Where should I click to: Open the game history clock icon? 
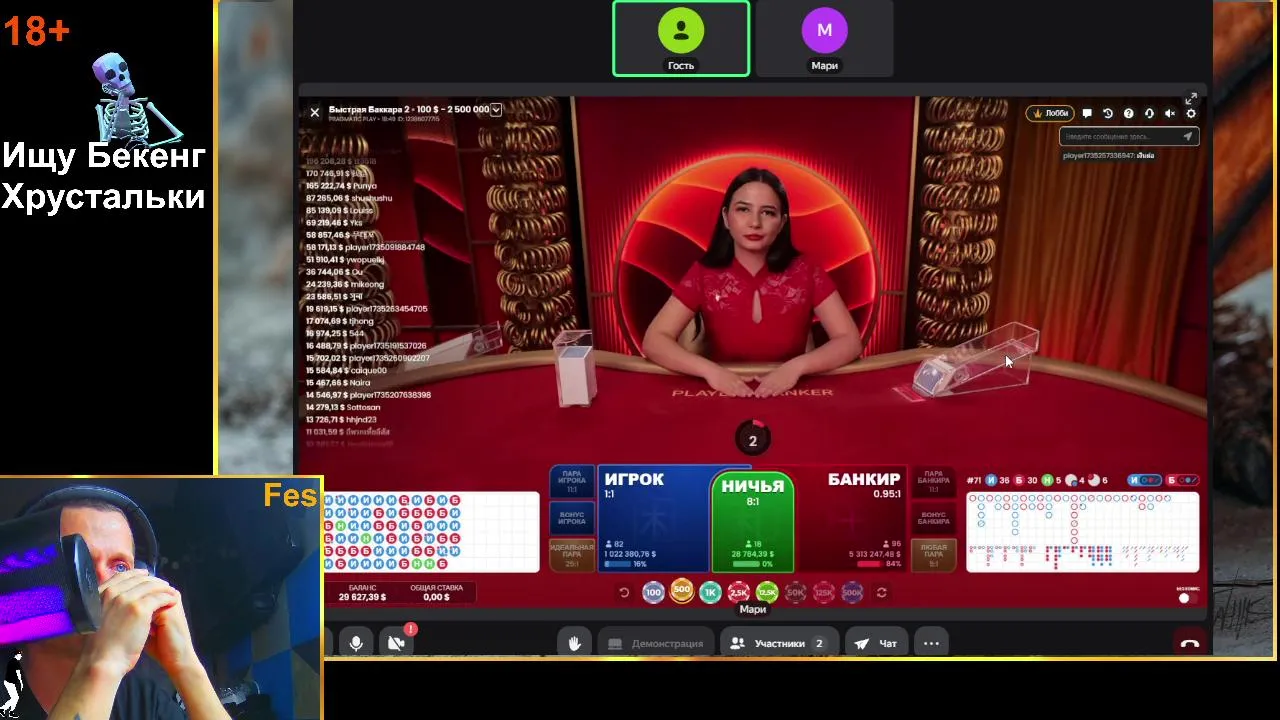[1108, 113]
